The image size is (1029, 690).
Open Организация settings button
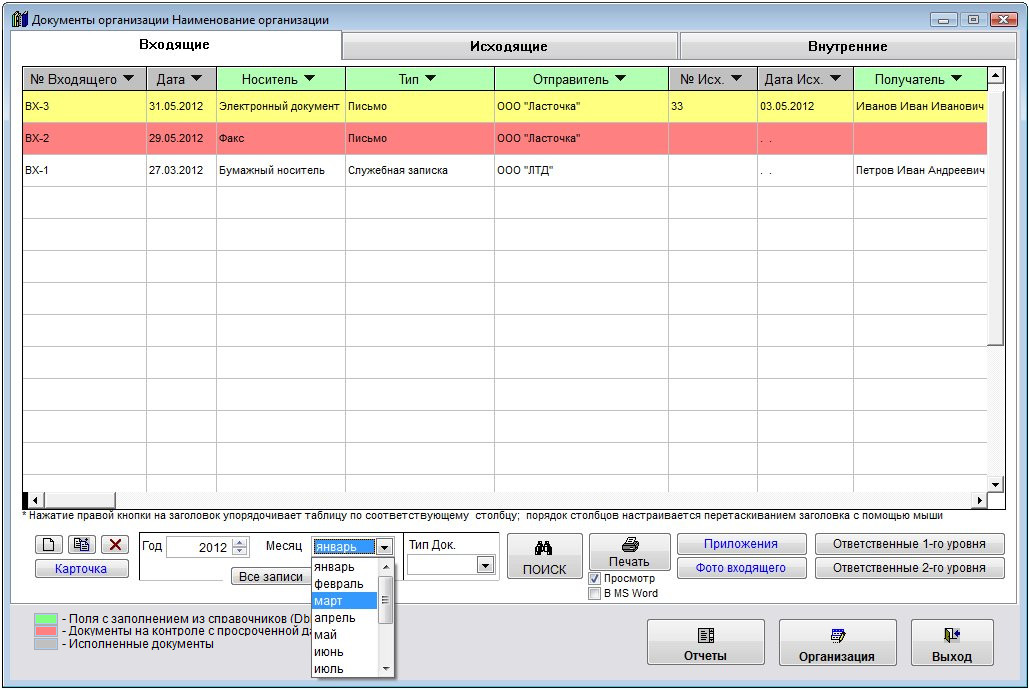click(x=837, y=643)
